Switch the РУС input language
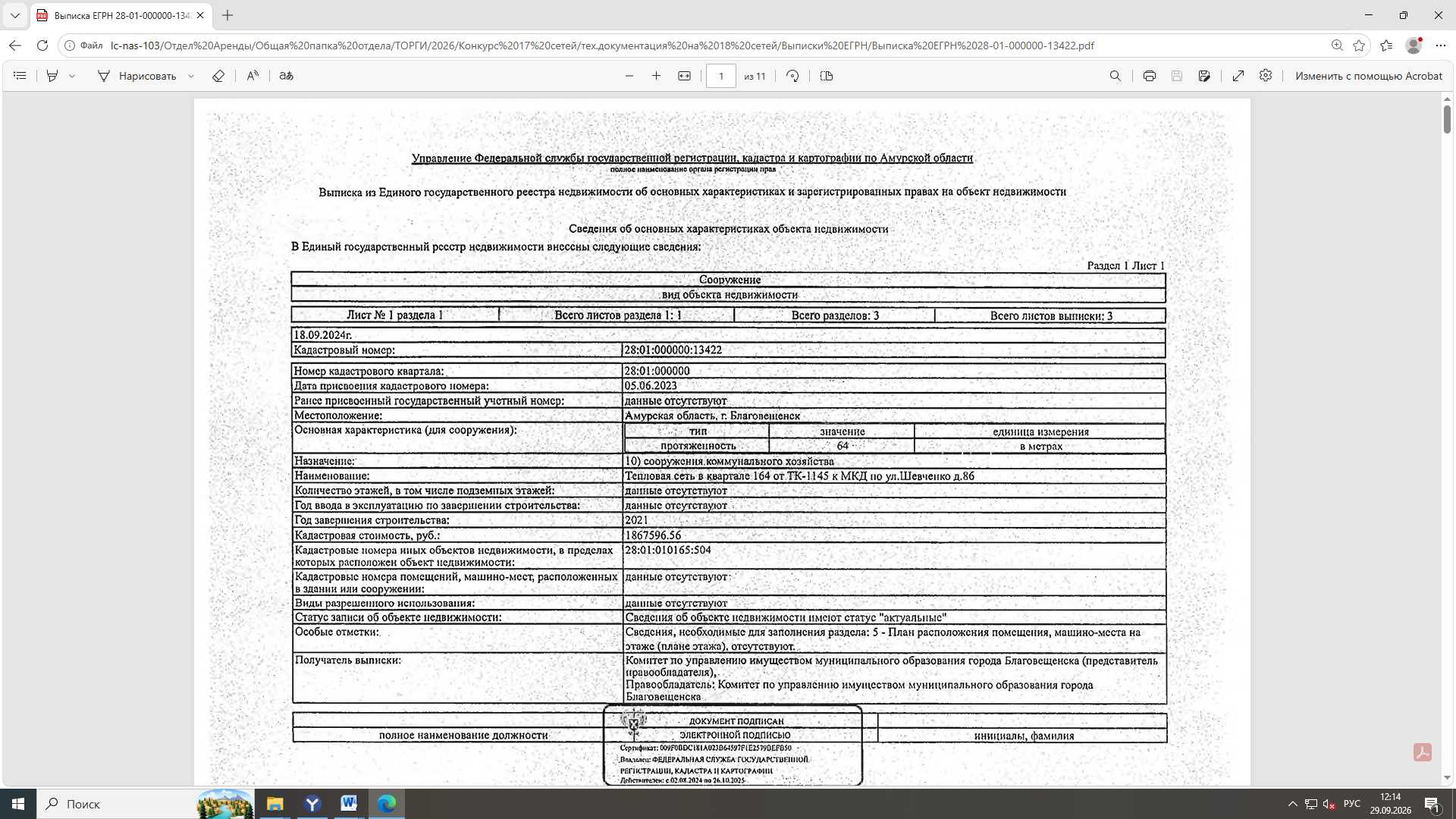Image resolution: width=1456 pixels, height=819 pixels. (x=1352, y=804)
